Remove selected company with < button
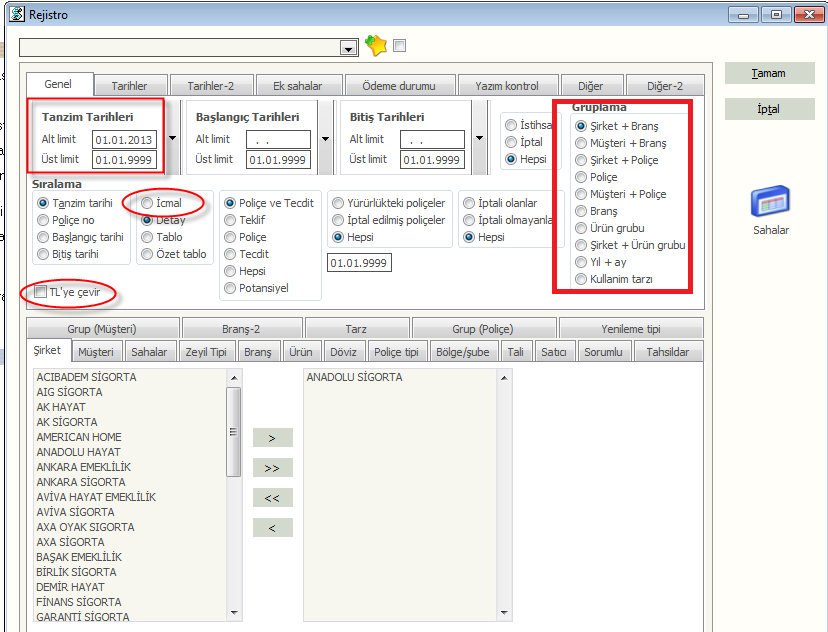Image resolution: width=828 pixels, height=632 pixels. [x=272, y=528]
